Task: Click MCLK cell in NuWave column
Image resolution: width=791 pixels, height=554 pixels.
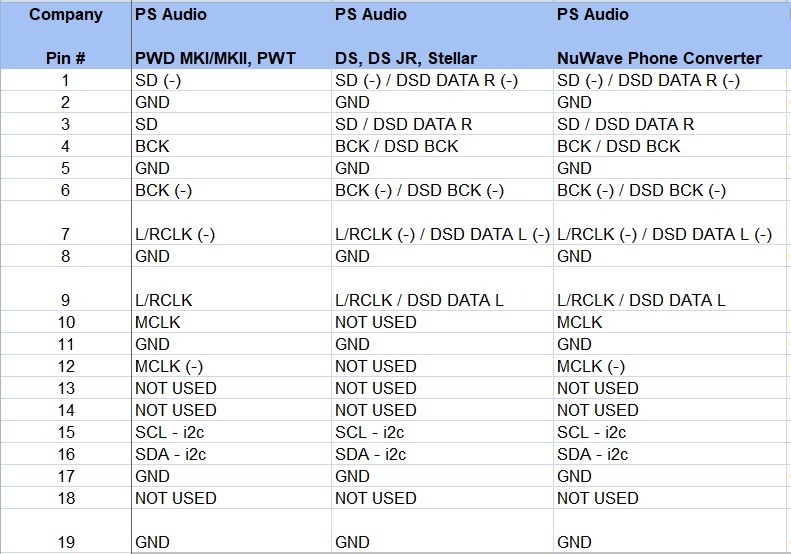Action: coord(670,322)
